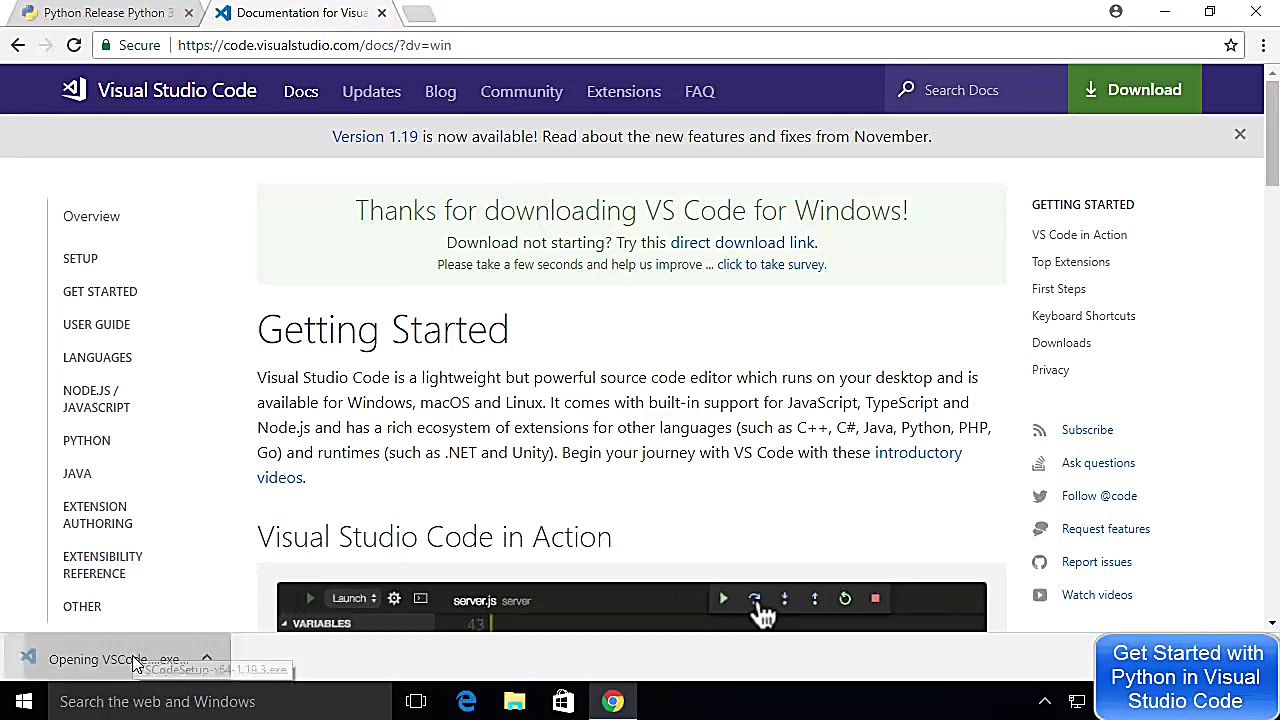This screenshot has width=1280, height=720.
Task: Expand the SETUP section in sidebar
Action: click(80, 258)
